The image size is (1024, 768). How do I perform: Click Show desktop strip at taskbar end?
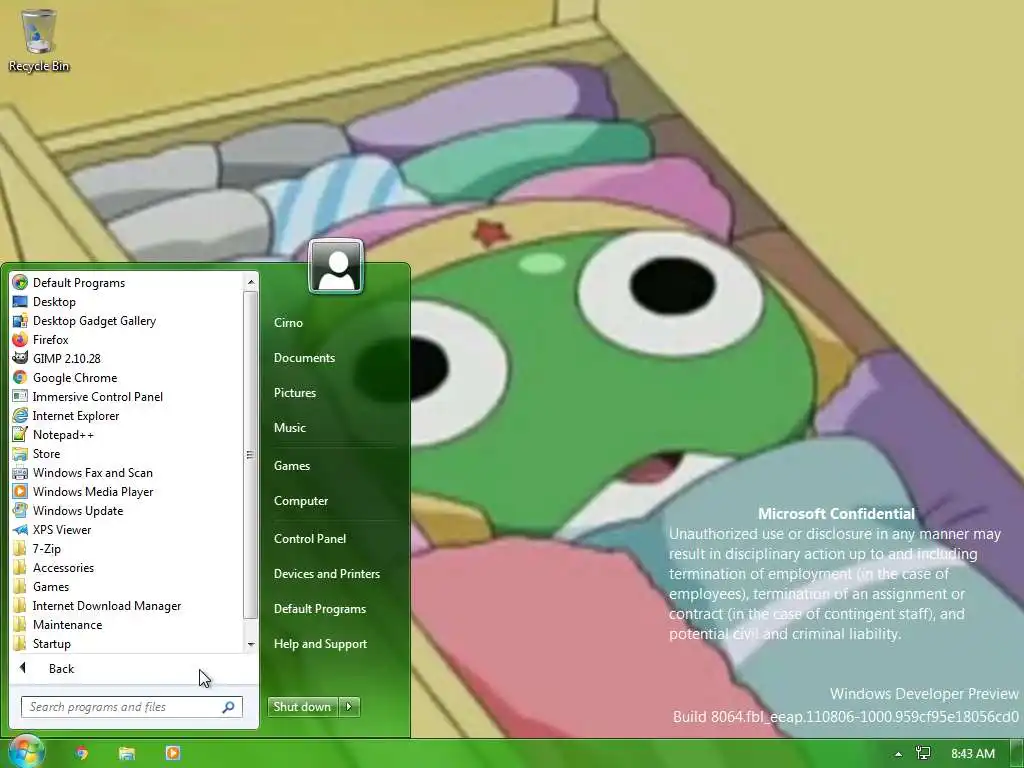coord(1018,753)
